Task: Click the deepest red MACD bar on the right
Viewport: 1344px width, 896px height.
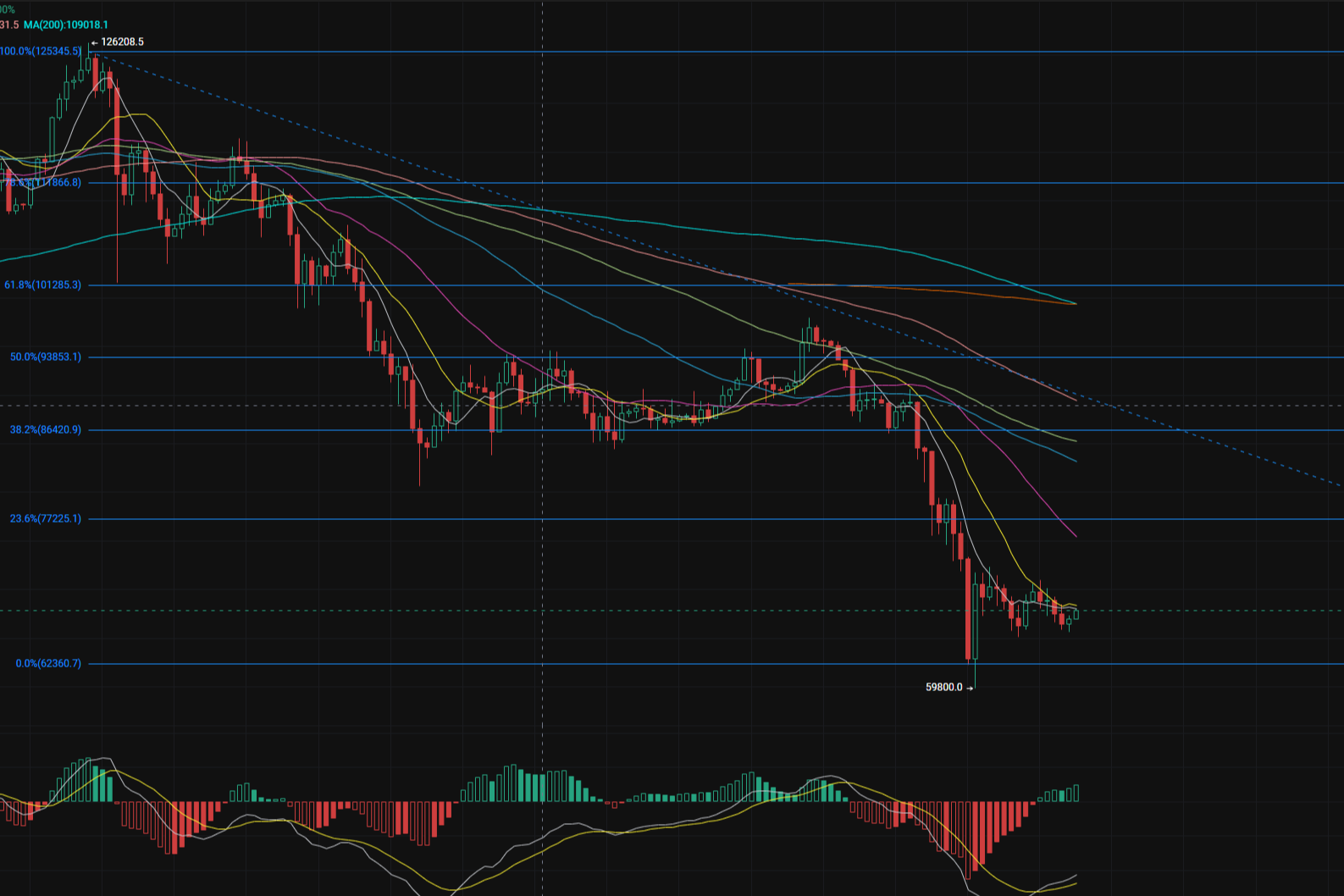Action: click(x=968, y=840)
